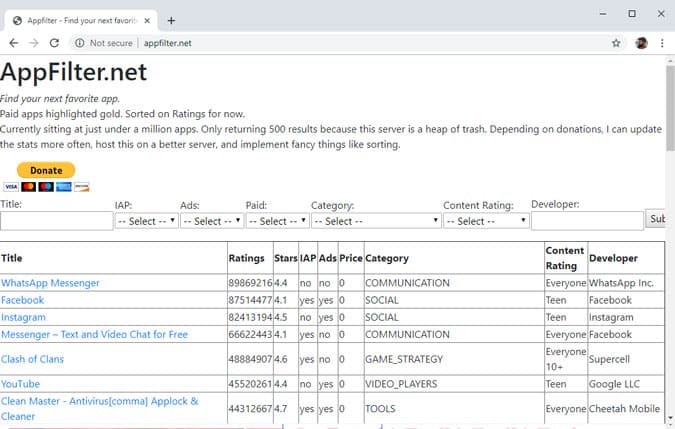675x429 pixels.
Task: Open the Chrome profile avatar
Action: (641, 43)
